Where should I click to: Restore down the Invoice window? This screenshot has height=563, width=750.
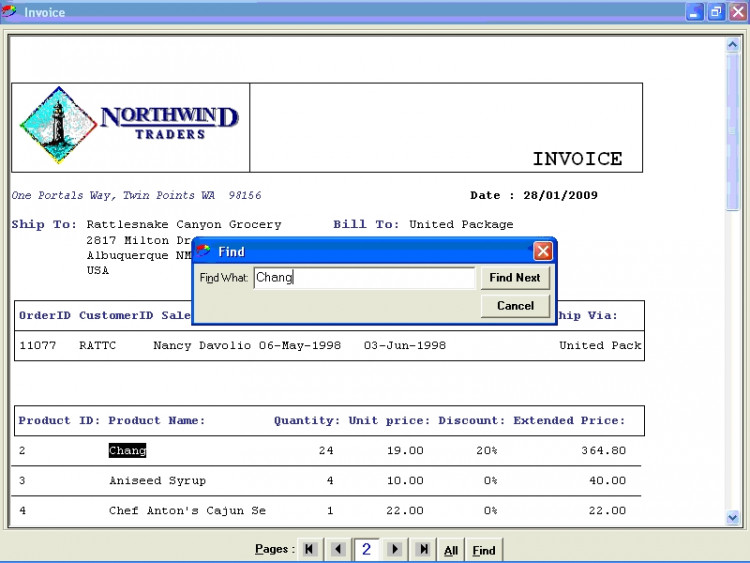pyautogui.click(x=716, y=12)
